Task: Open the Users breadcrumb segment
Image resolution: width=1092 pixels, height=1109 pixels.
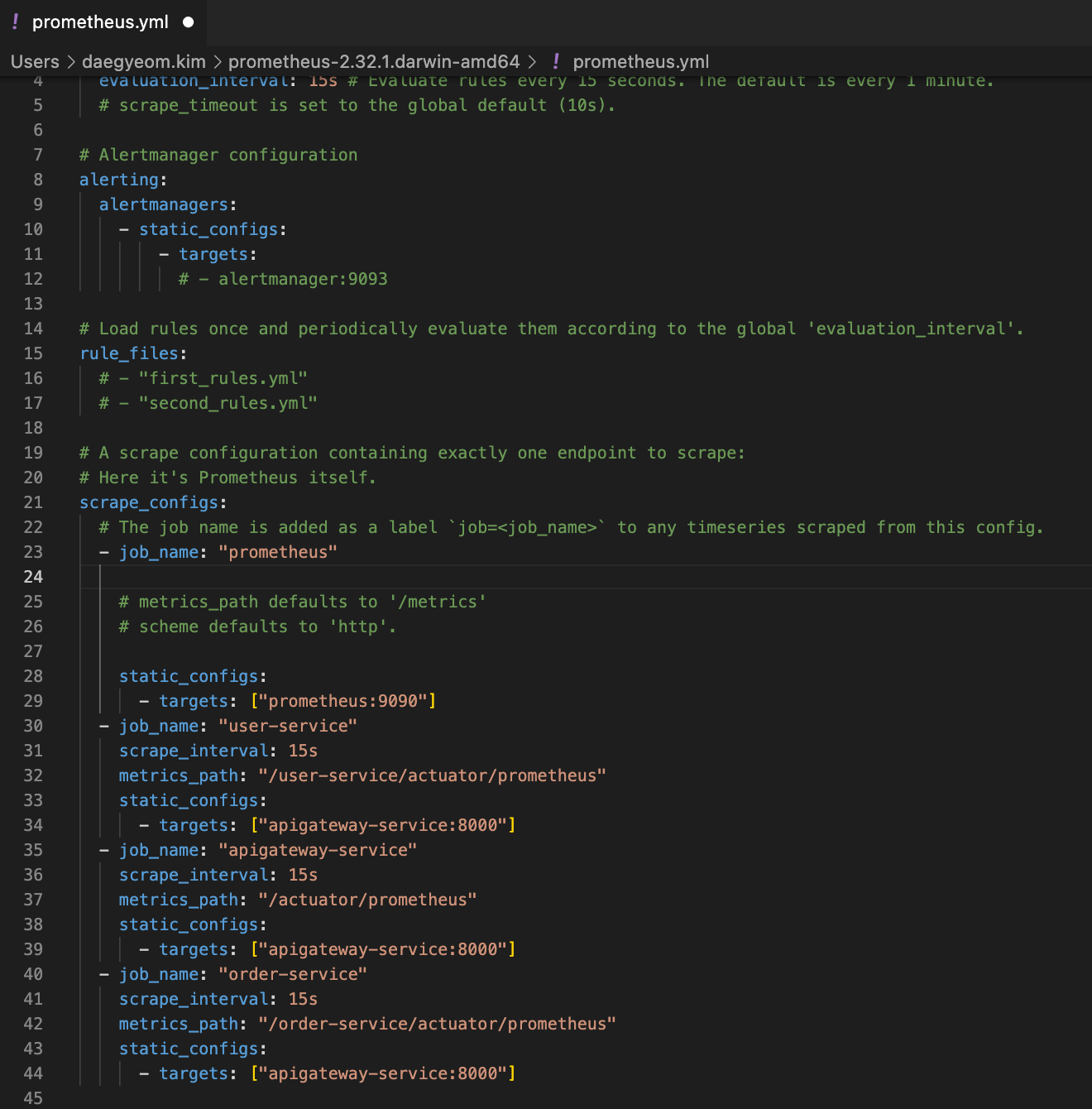Action: 35,62
